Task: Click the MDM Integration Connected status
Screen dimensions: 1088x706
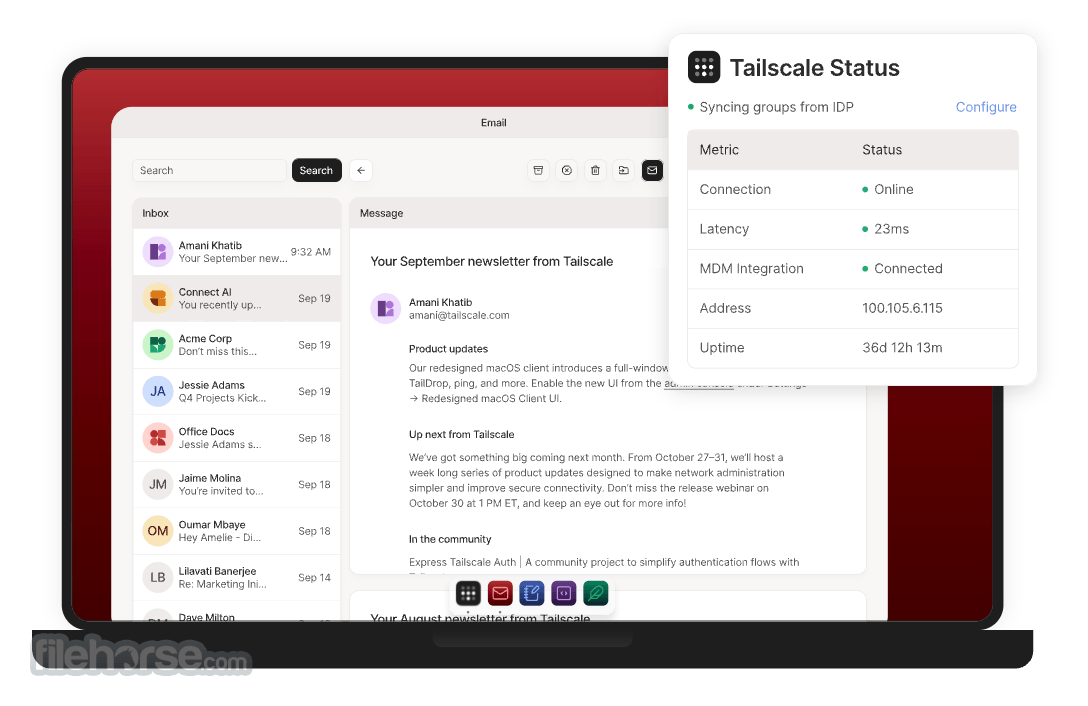Action: click(x=908, y=269)
